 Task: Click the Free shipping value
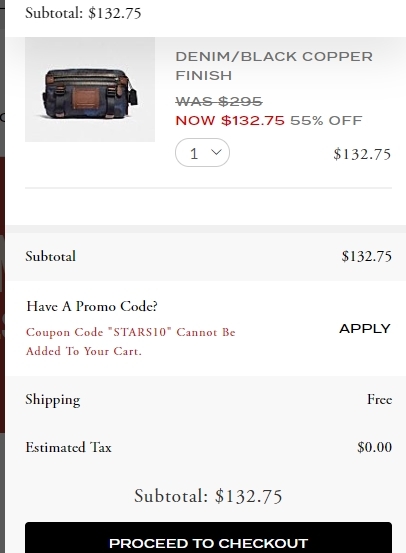(380, 400)
